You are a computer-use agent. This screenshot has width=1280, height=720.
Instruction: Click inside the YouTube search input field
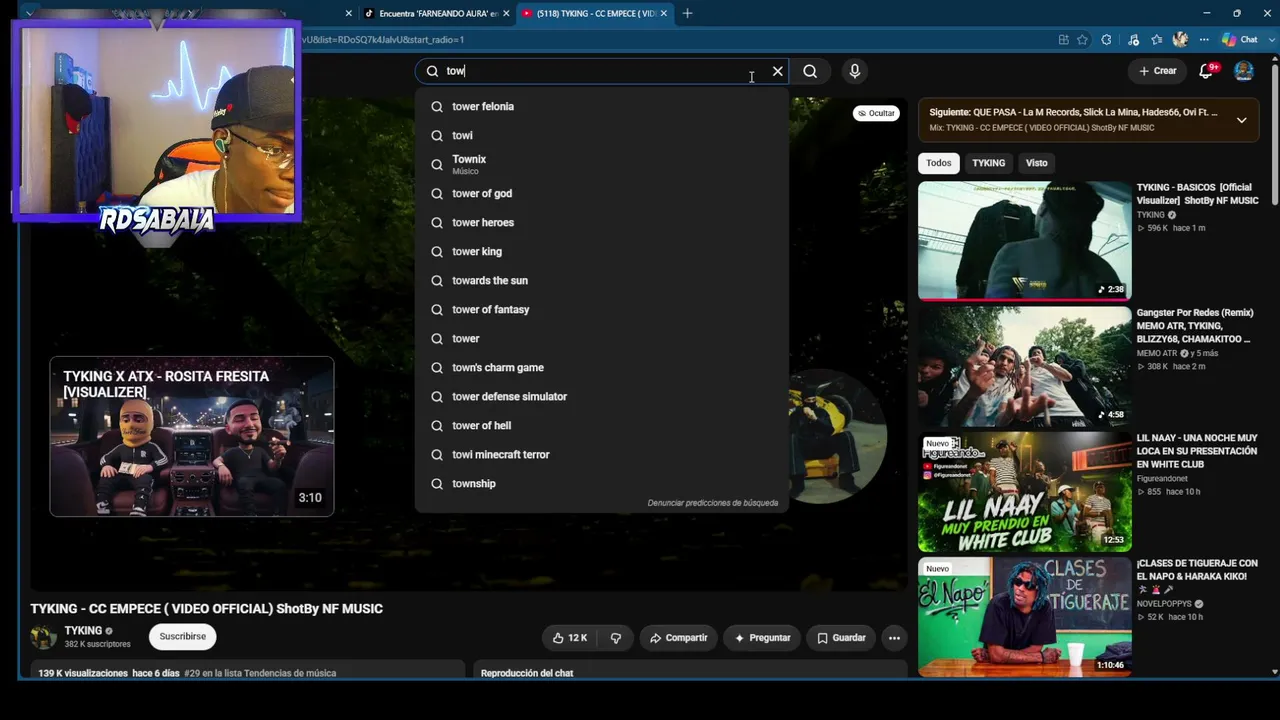(600, 71)
